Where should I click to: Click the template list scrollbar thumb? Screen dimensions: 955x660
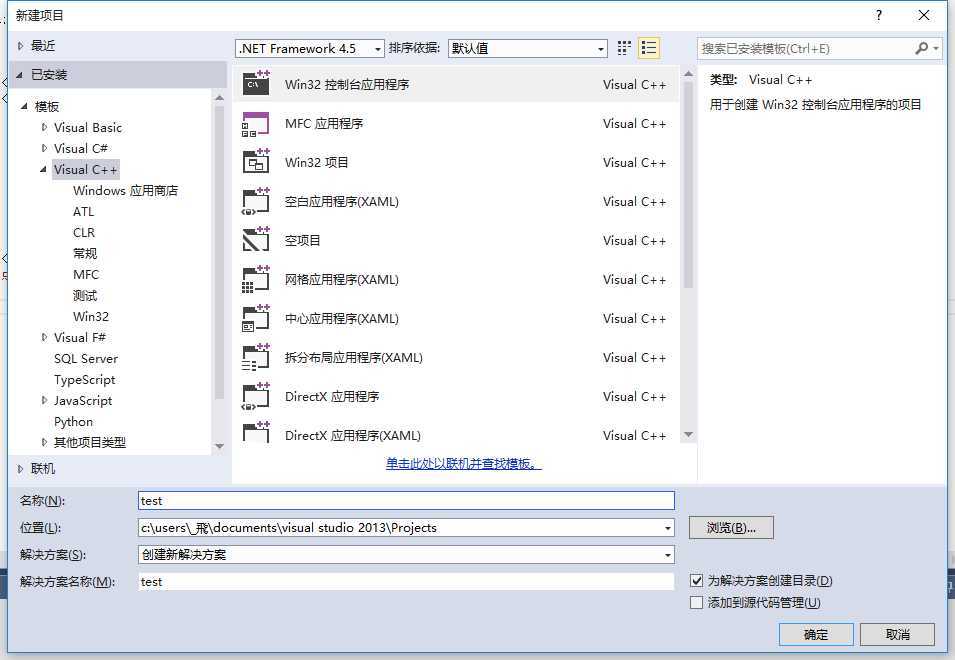click(x=689, y=184)
